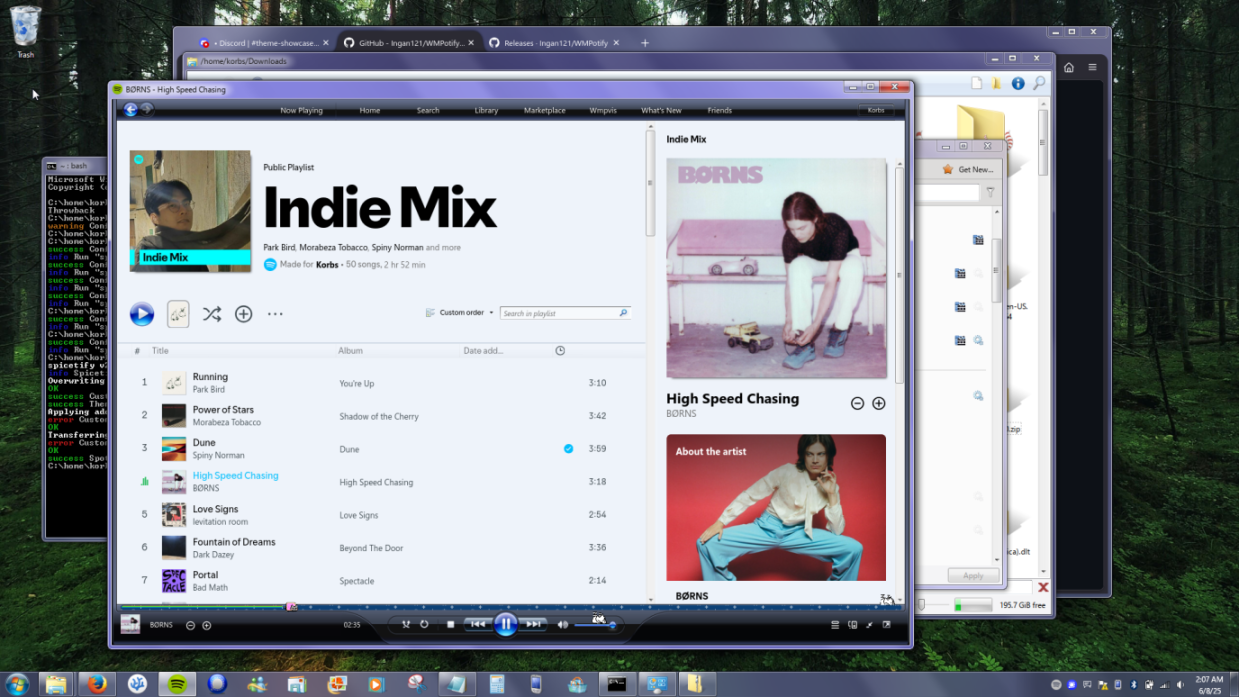
Task: Add Indie Mix playlist to library
Action: (x=243, y=314)
